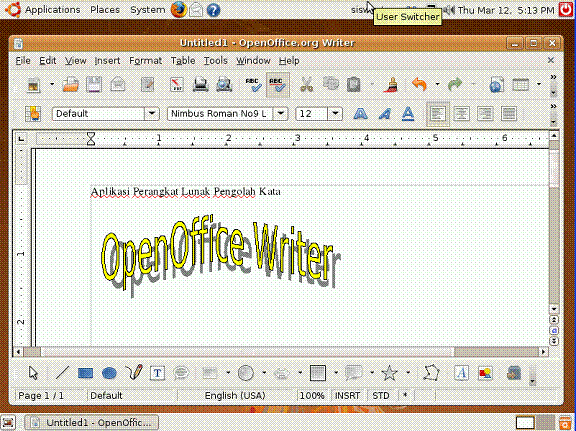Screen dimensions: 576x431
Task: Open the Page Preview icon
Action: (224, 85)
